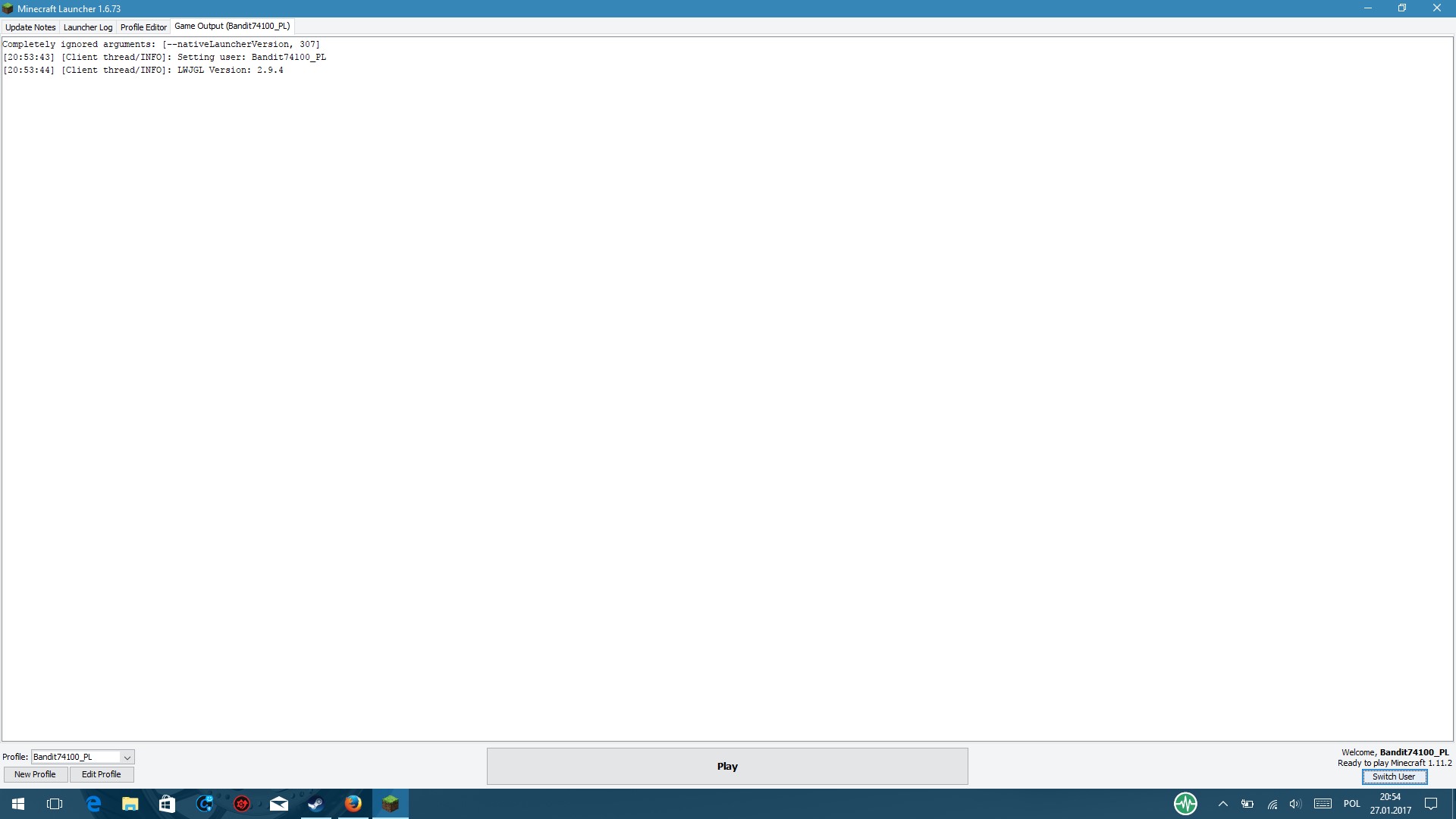Viewport: 1456px width, 819px height.
Task: Show hidden system tray icons
Action: [1222, 804]
